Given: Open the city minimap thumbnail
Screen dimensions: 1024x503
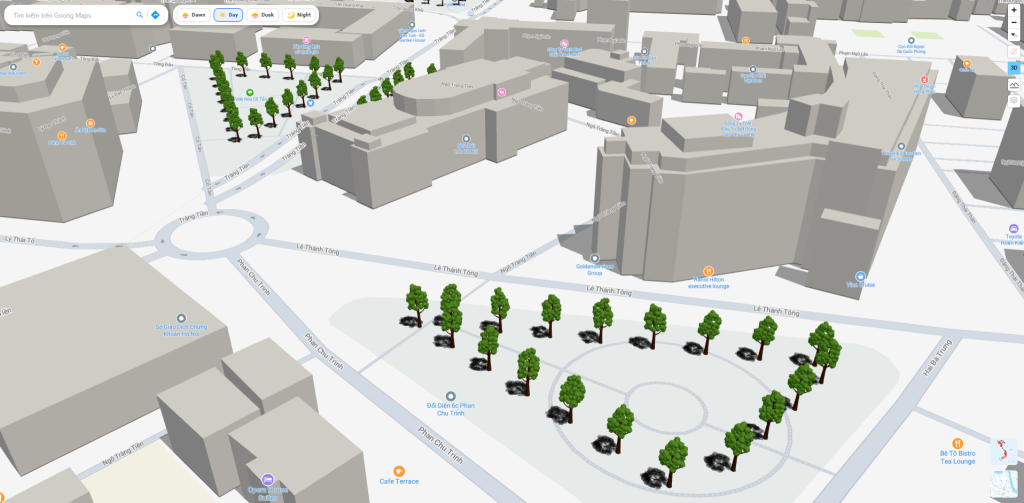Looking at the screenshot, I should click(x=1003, y=484).
